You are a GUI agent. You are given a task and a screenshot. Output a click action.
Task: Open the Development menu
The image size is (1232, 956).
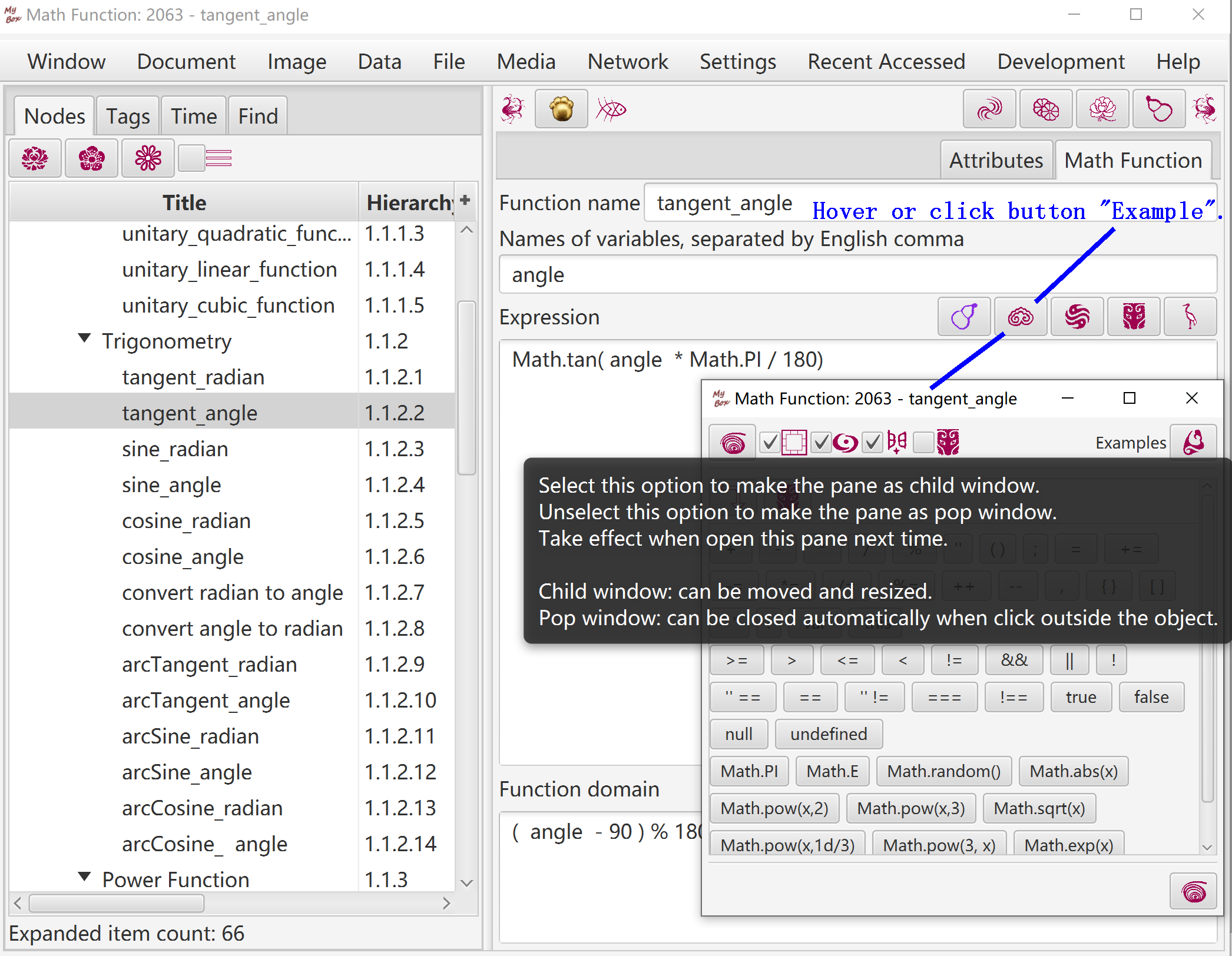coord(1060,62)
